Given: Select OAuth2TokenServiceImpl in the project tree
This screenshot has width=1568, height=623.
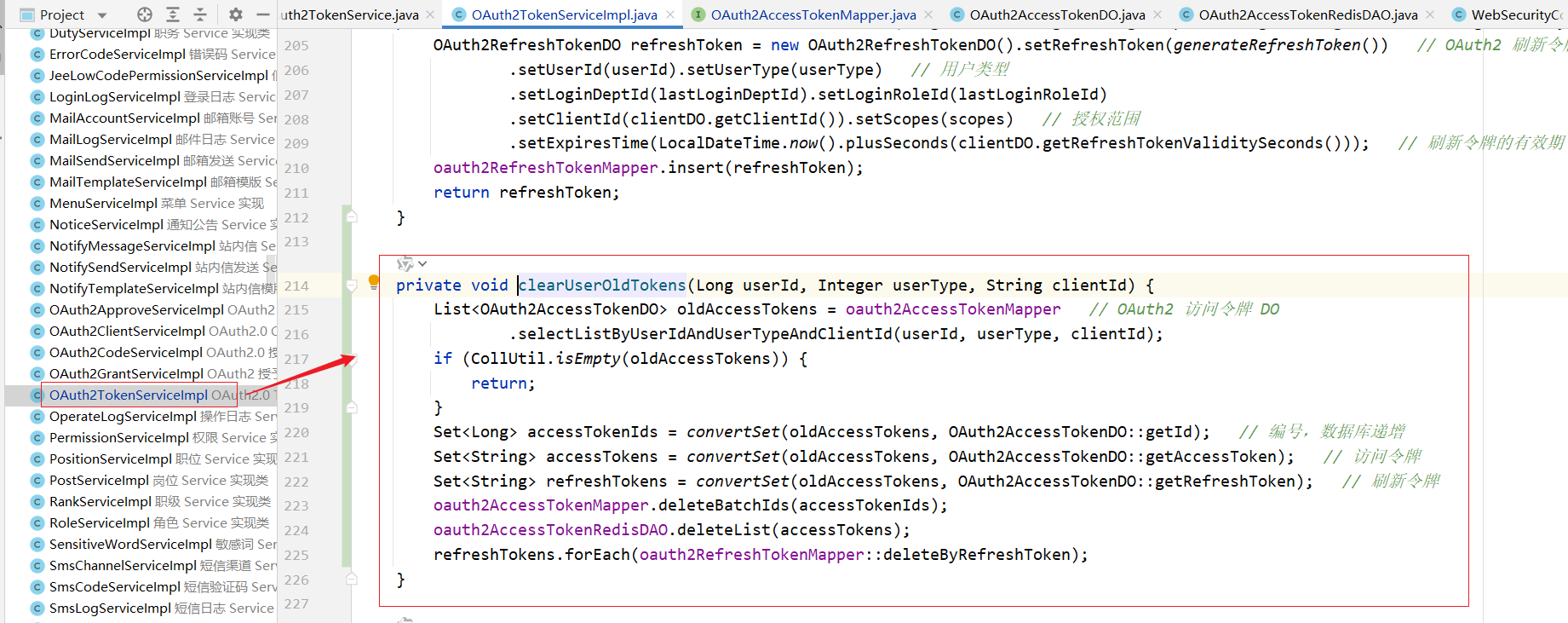Looking at the screenshot, I should pos(128,395).
